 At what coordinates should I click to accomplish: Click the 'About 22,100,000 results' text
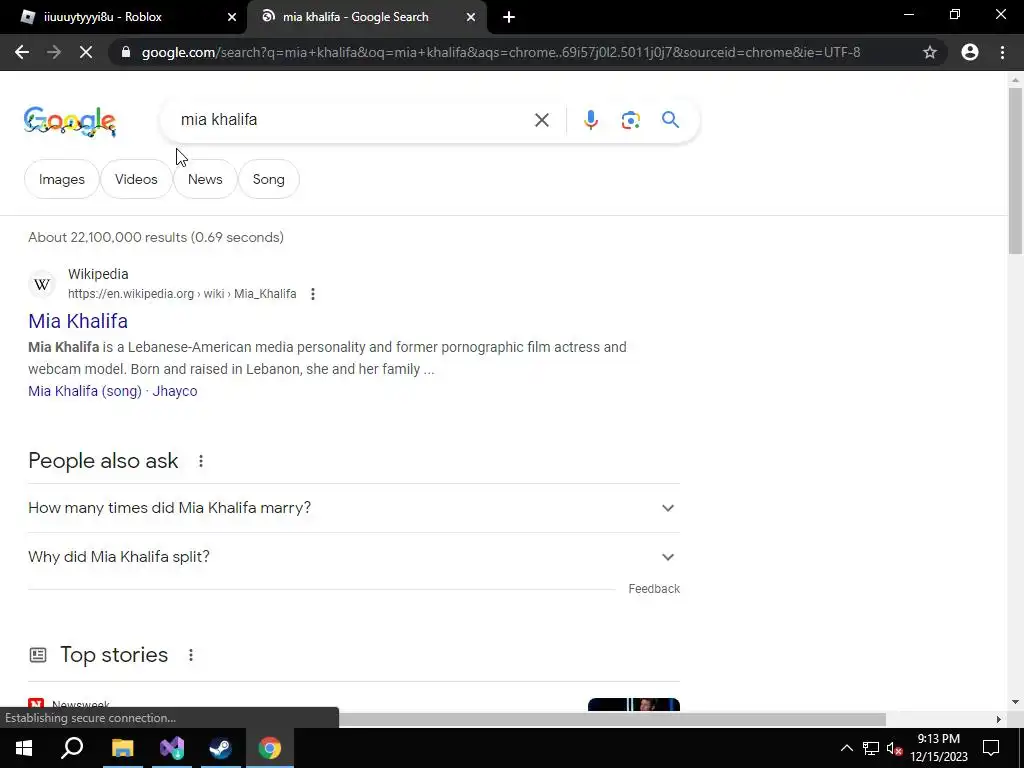tap(155, 237)
